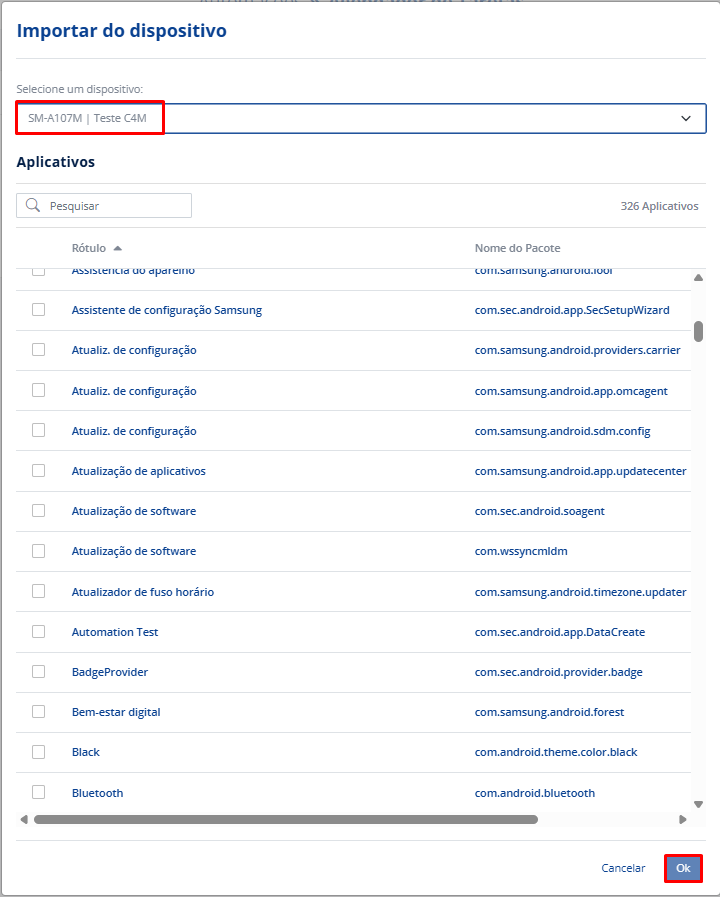
Task: Tick the Bem-estar digital checkbox
Action: click(x=39, y=711)
